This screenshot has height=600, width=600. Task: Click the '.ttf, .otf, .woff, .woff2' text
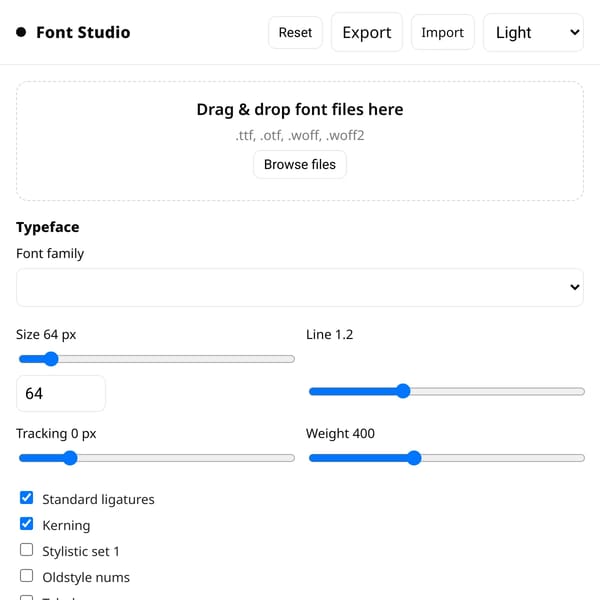coord(300,135)
